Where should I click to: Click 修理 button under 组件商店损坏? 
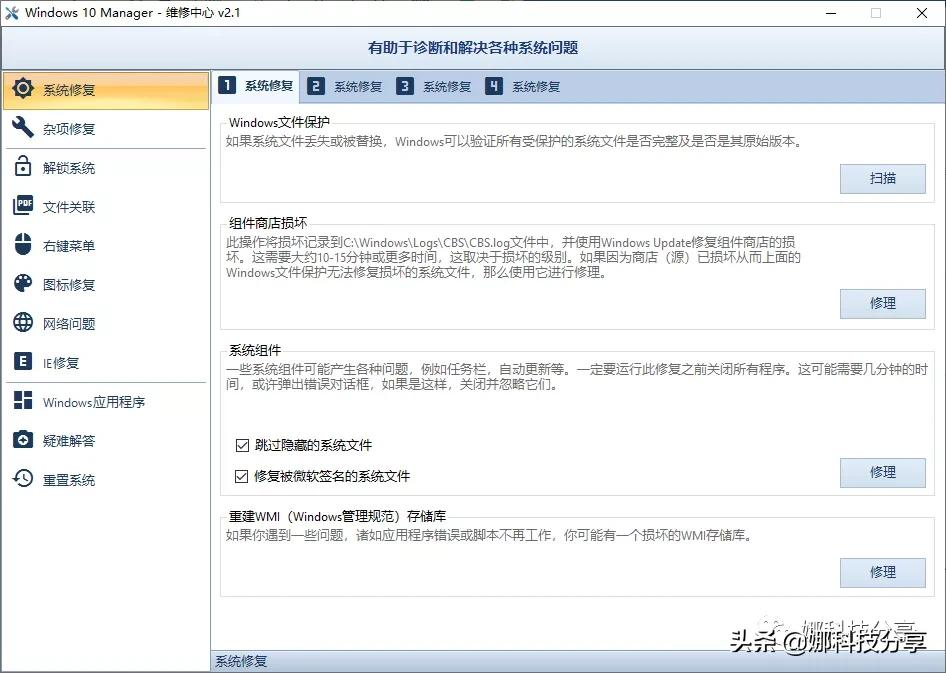[x=883, y=304]
